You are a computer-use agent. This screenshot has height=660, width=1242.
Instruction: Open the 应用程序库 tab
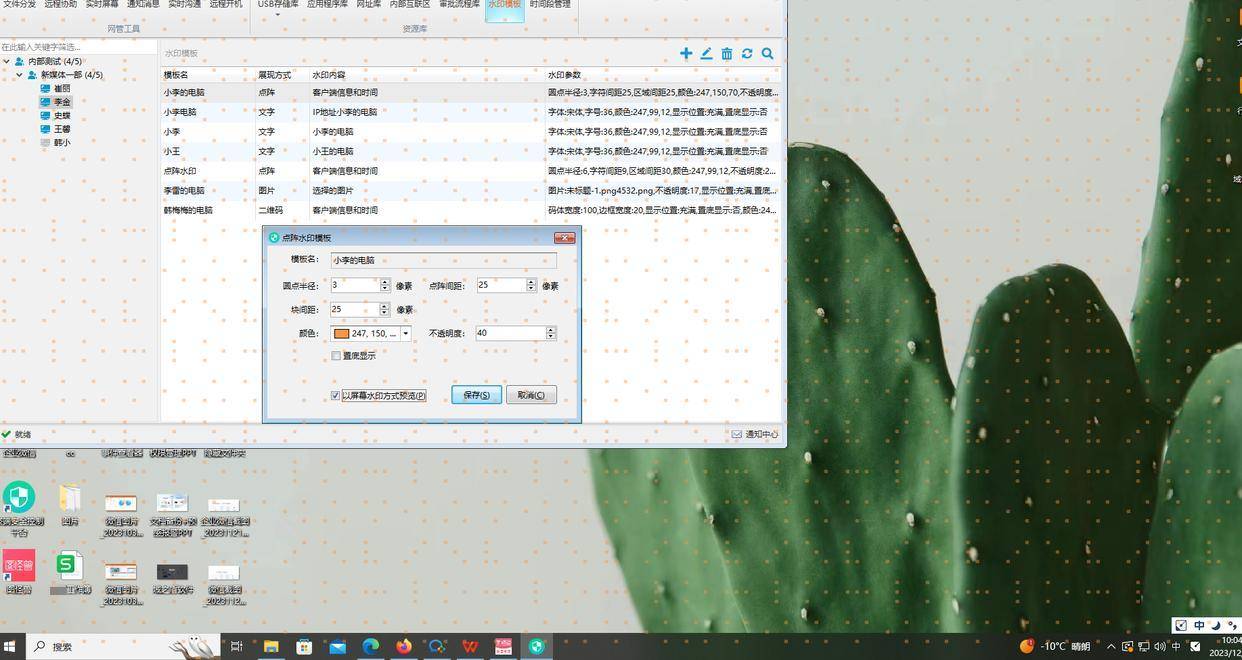(x=327, y=5)
